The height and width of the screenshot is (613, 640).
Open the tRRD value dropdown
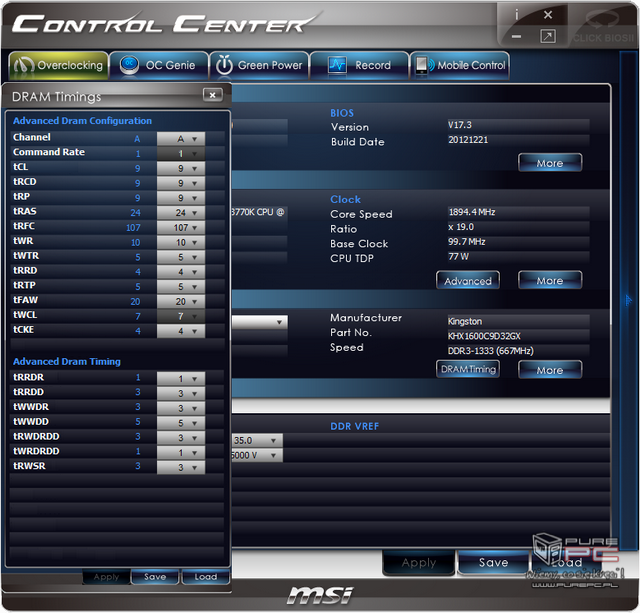coord(181,272)
